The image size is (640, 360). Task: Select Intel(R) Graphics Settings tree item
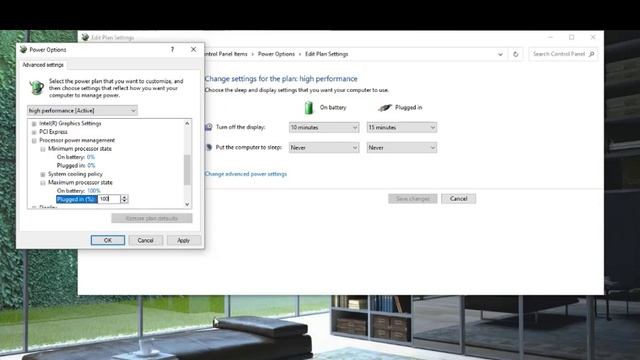coord(70,123)
